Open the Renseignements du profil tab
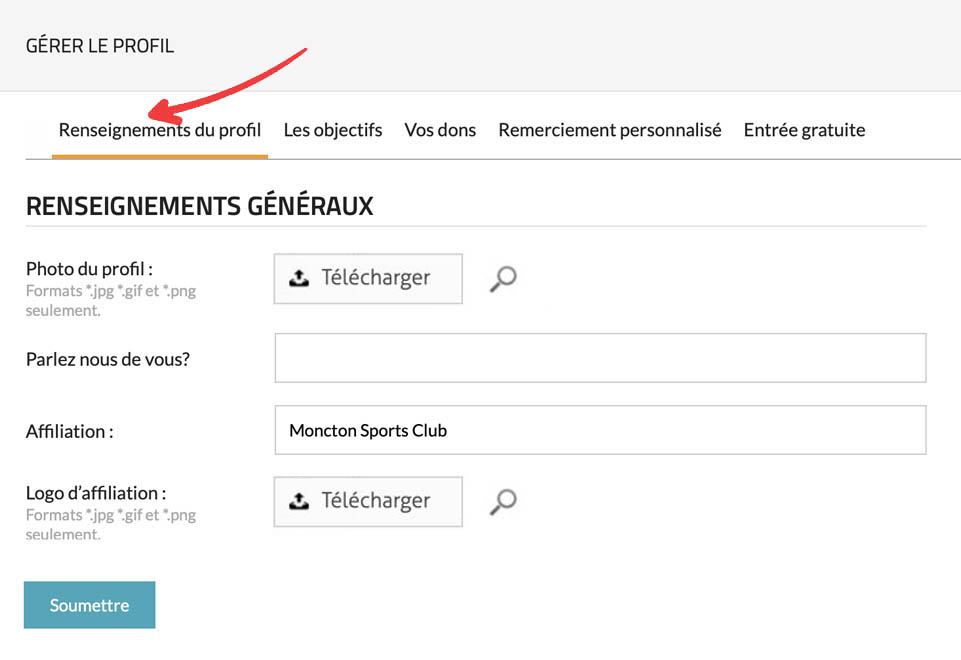Screen dimensions: 961x660 click(x=160, y=130)
